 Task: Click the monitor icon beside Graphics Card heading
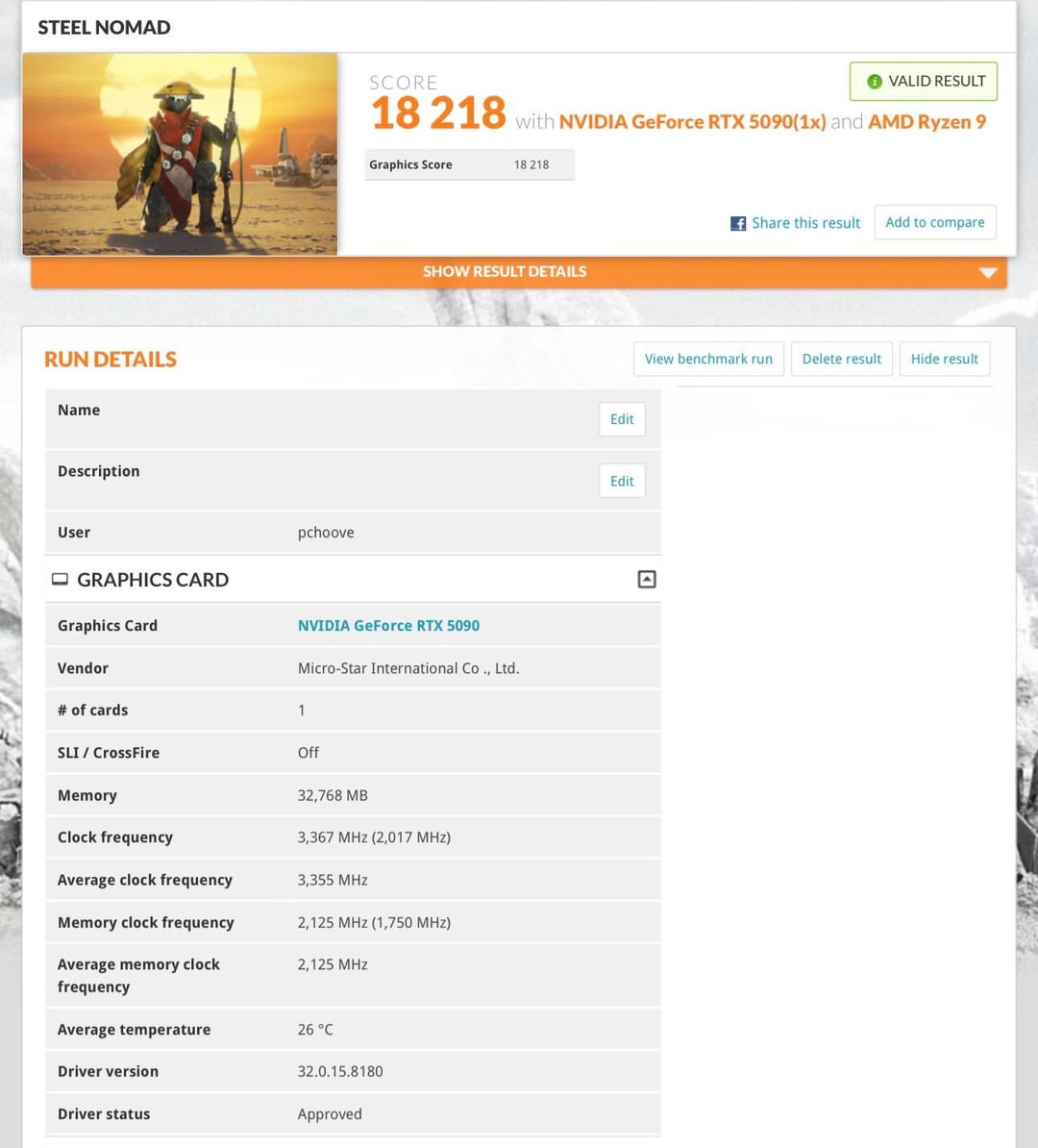(60, 579)
